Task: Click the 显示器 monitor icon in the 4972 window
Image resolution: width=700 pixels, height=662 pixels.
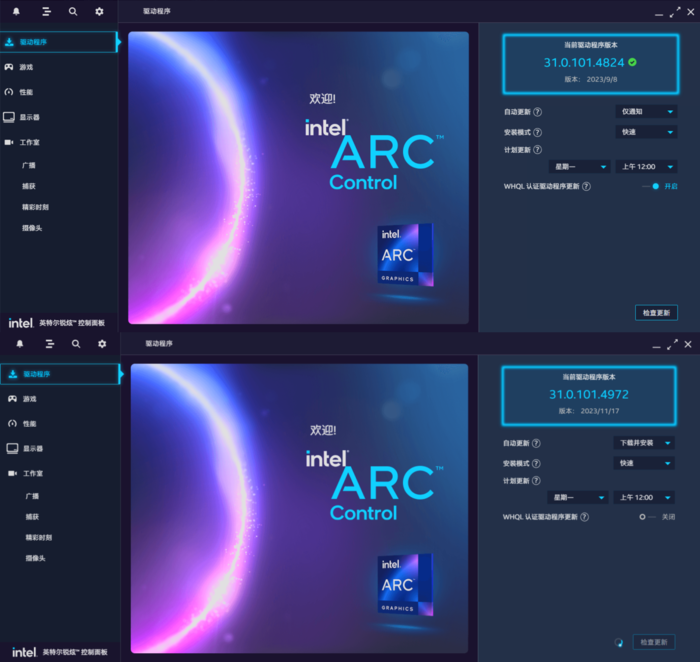Action: (12, 448)
